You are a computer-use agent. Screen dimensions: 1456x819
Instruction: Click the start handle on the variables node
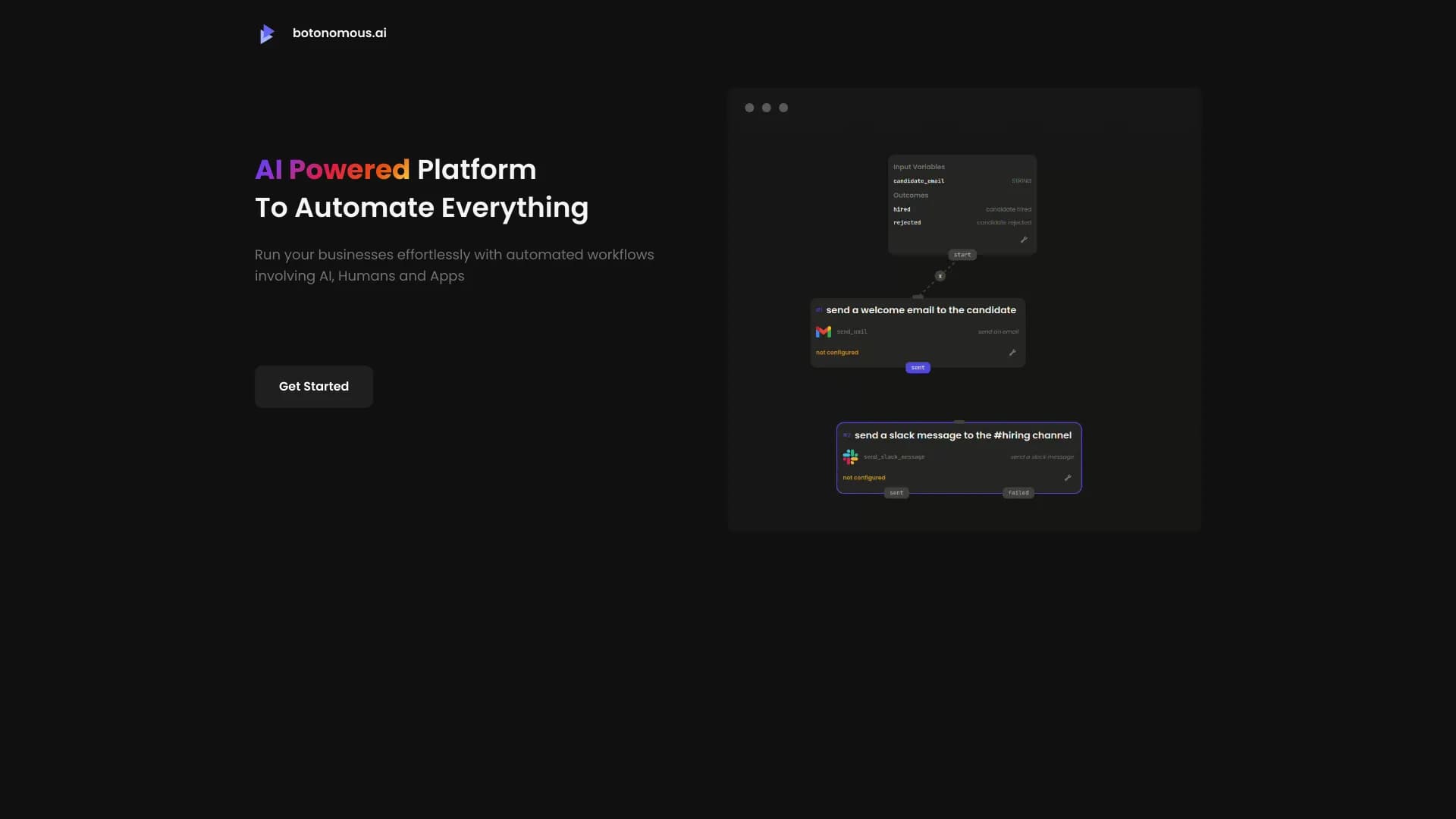[x=962, y=254]
